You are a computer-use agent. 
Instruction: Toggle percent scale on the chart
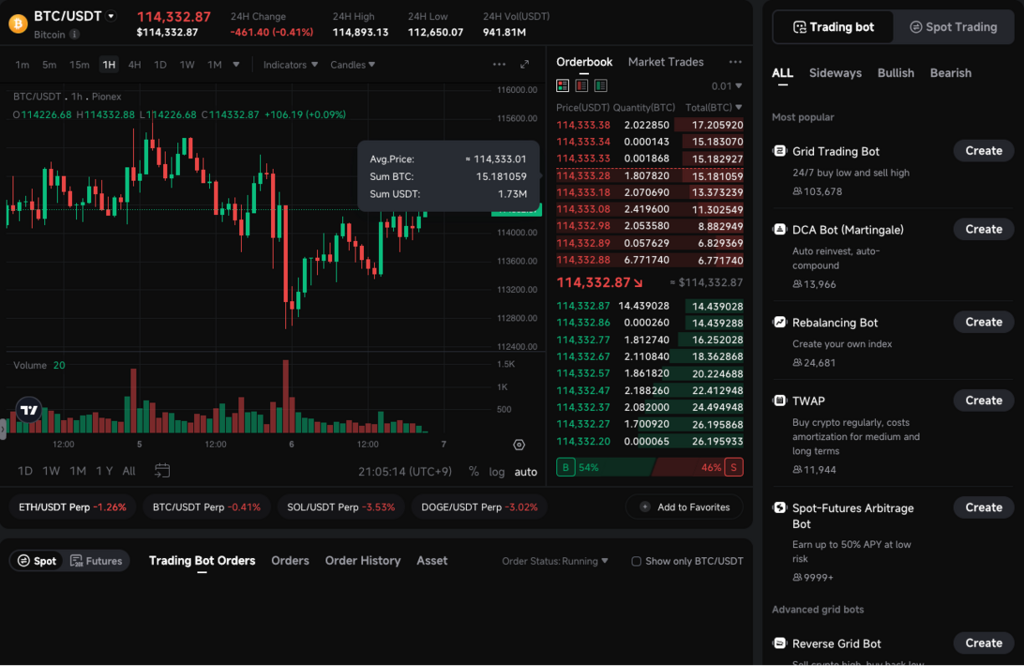pos(473,472)
